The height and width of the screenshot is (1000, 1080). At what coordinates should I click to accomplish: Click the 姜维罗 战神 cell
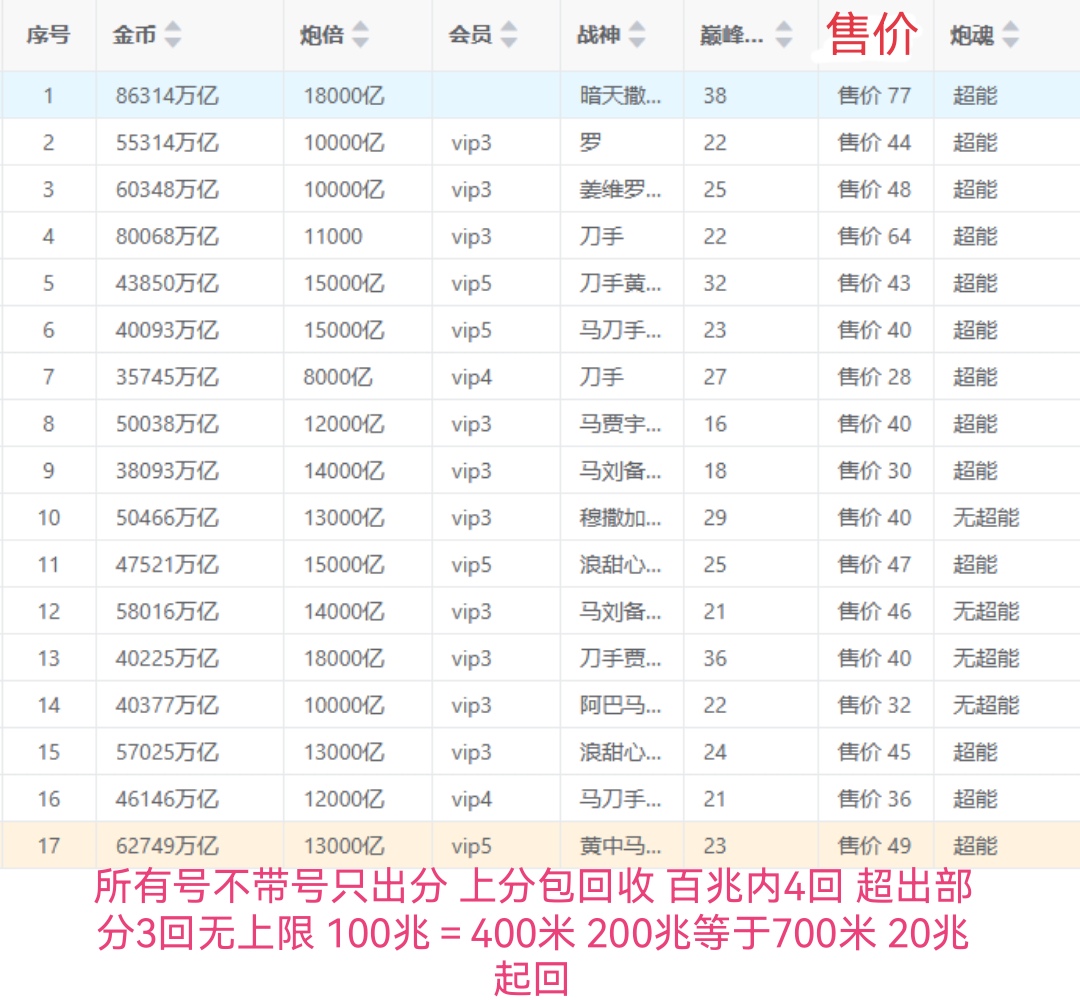pyautogui.click(x=620, y=190)
